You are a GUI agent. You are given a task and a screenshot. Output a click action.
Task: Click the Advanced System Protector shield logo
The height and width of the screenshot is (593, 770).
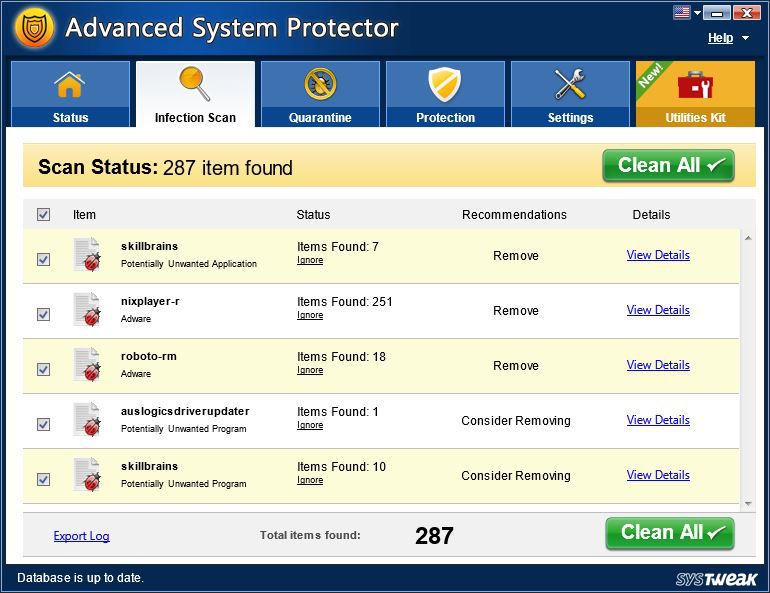pos(34,28)
